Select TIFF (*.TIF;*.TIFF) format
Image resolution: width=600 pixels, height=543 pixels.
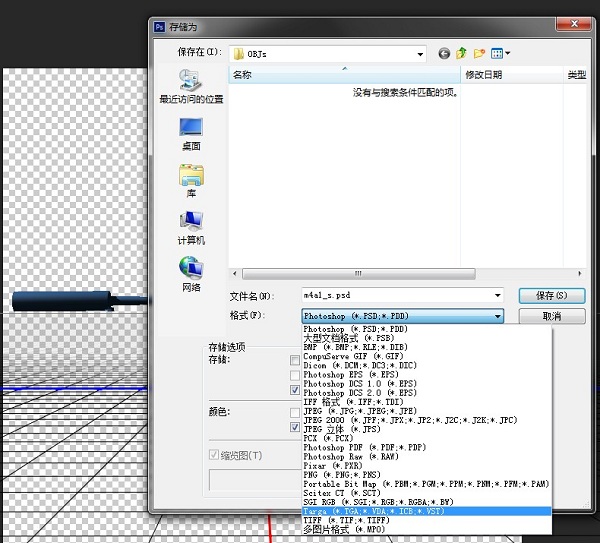(x=427, y=520)
